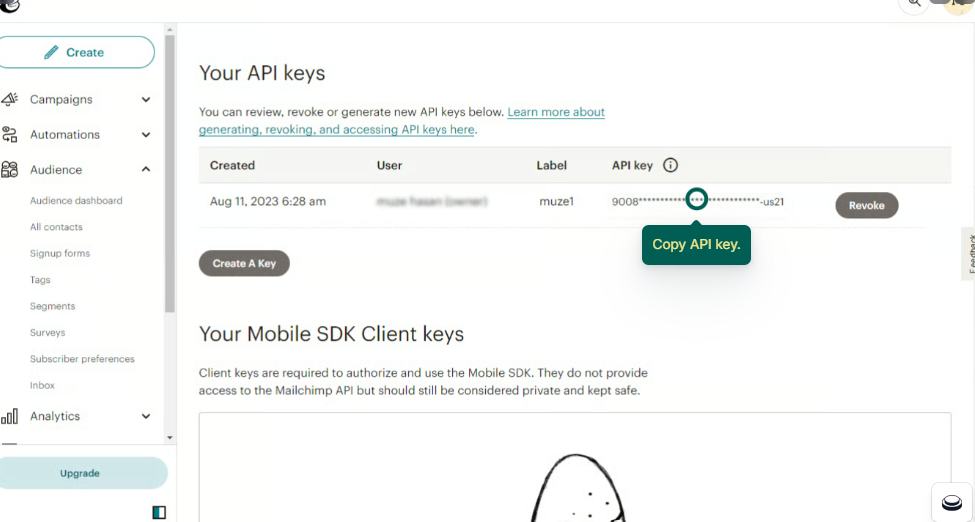Click the sidebar scrollbar down arrow
This screenshot has height=522, width=975.
tap(170, 438)
